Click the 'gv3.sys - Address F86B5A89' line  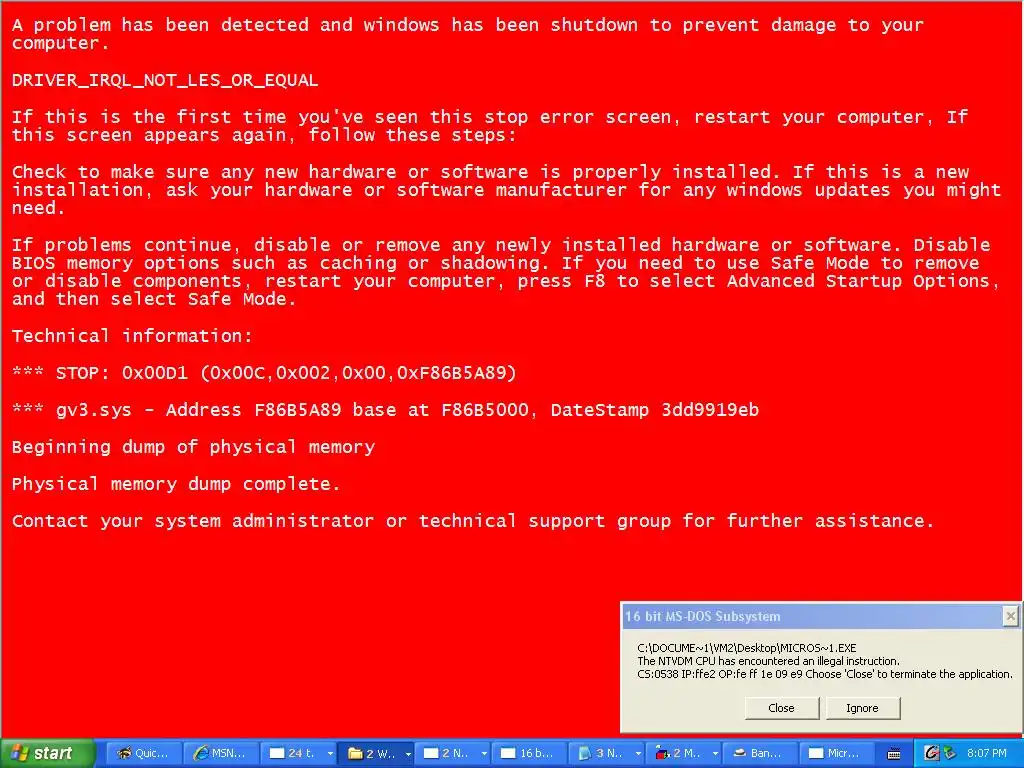pyautogui.click(x=385, y=410)
